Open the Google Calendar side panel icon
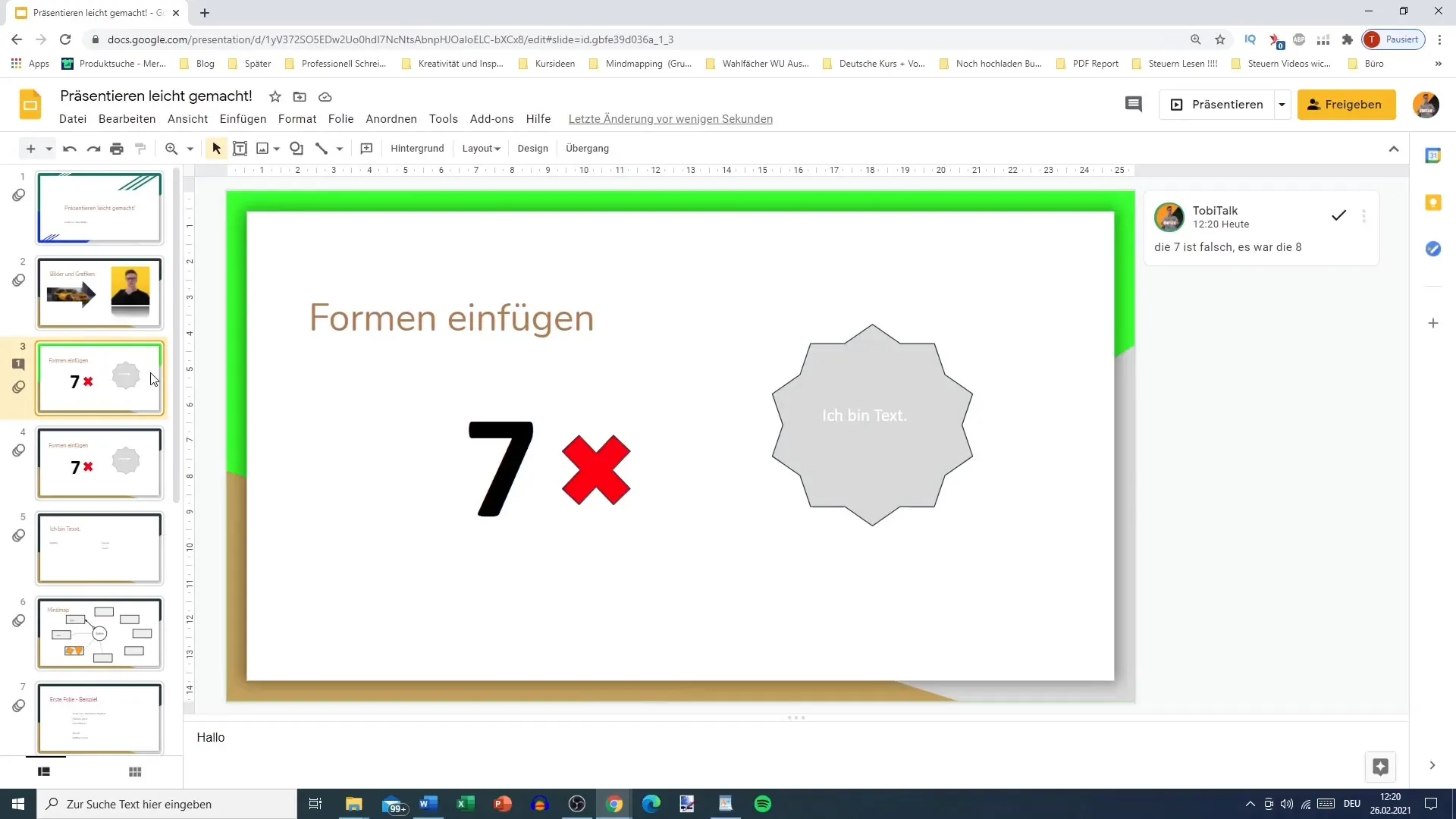Viewport: 1456px width, 819px height. (x=1432, y=155)
